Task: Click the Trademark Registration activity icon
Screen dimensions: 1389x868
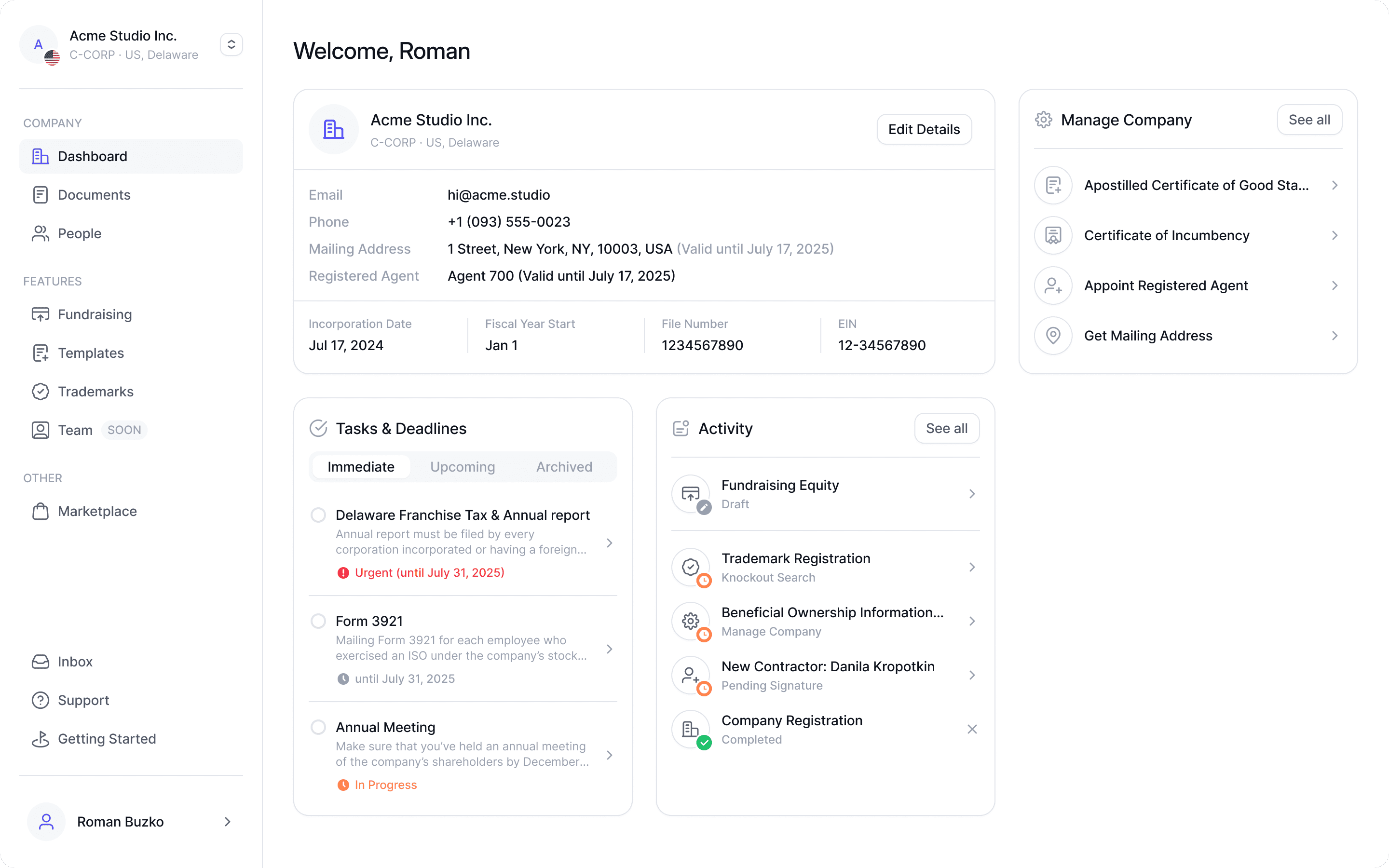Action: click(691, 567)
